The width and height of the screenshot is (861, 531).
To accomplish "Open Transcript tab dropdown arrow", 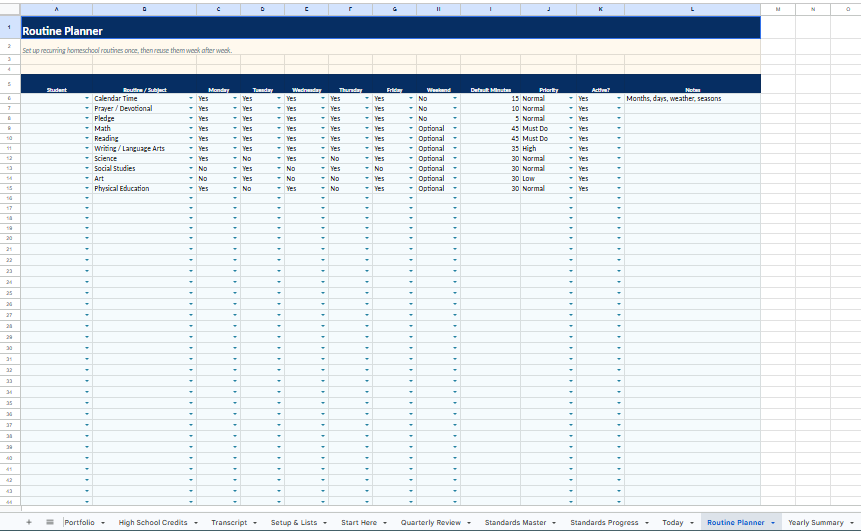I will click(x=255, y=523).
